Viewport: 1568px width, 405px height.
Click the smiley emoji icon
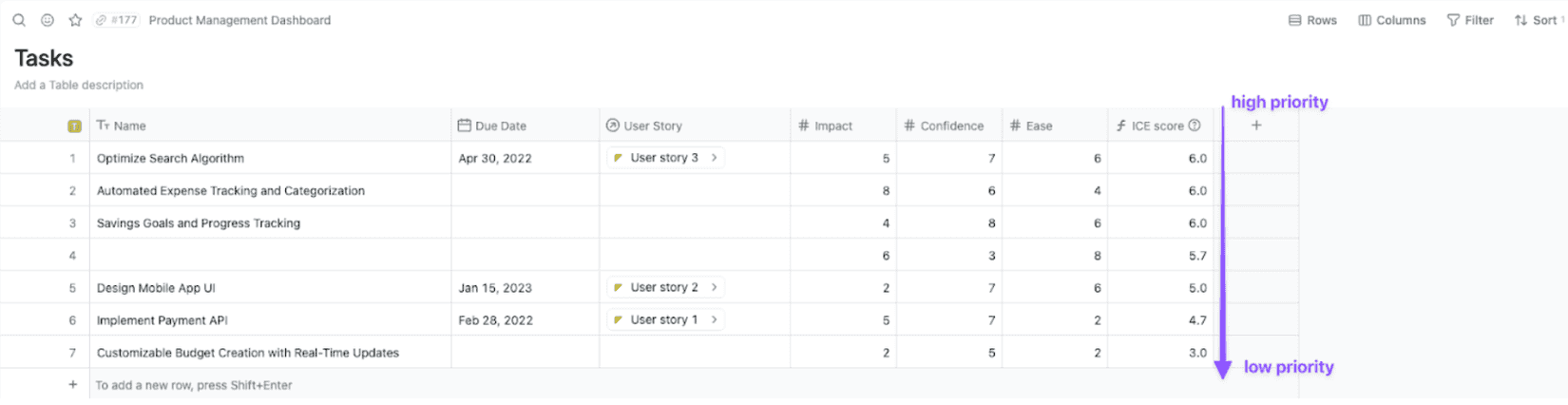[48, 20]
